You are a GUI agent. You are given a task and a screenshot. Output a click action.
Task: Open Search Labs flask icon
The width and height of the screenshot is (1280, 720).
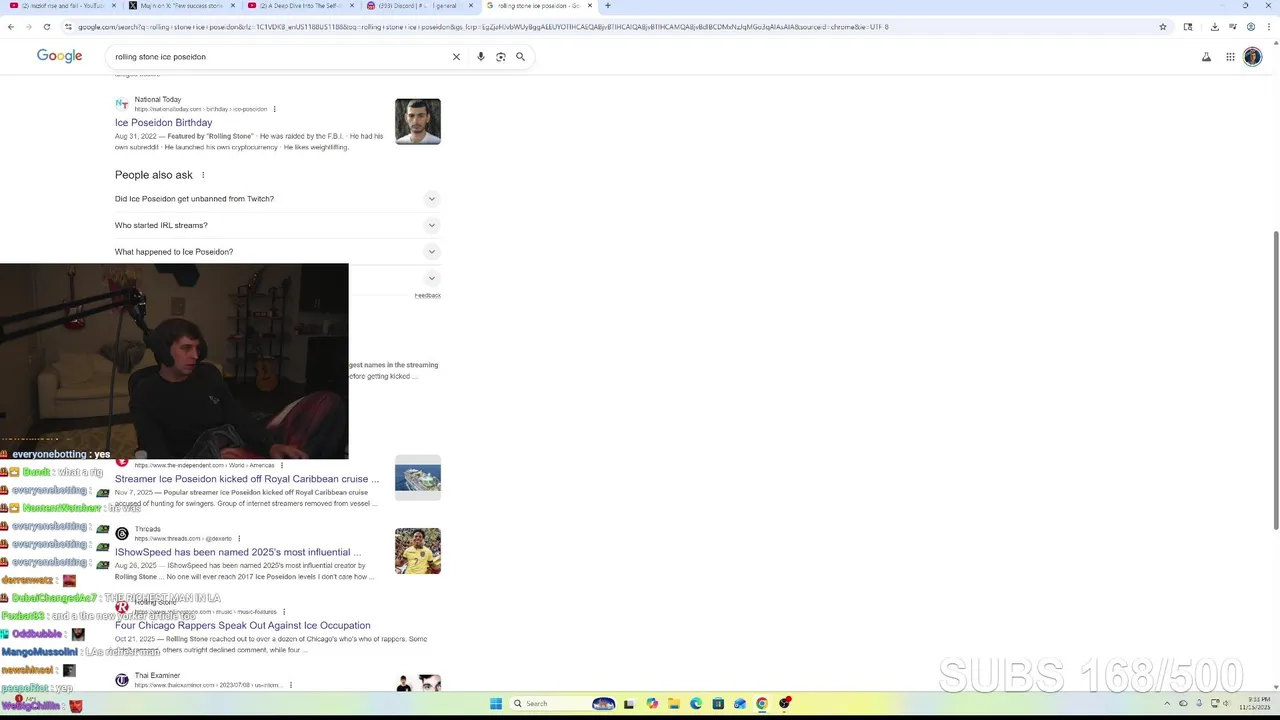coord(1206,57)
